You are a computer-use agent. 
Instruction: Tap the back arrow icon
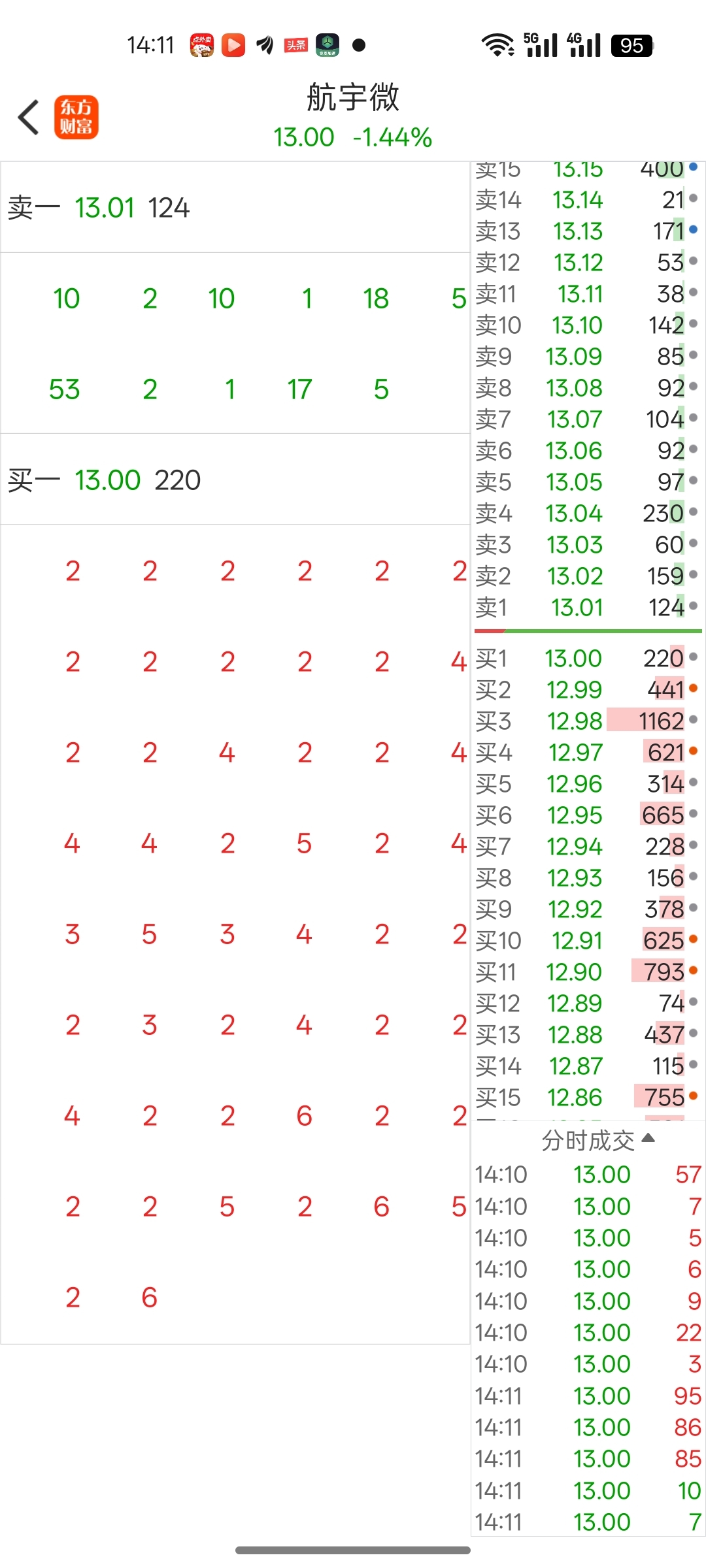29,118
